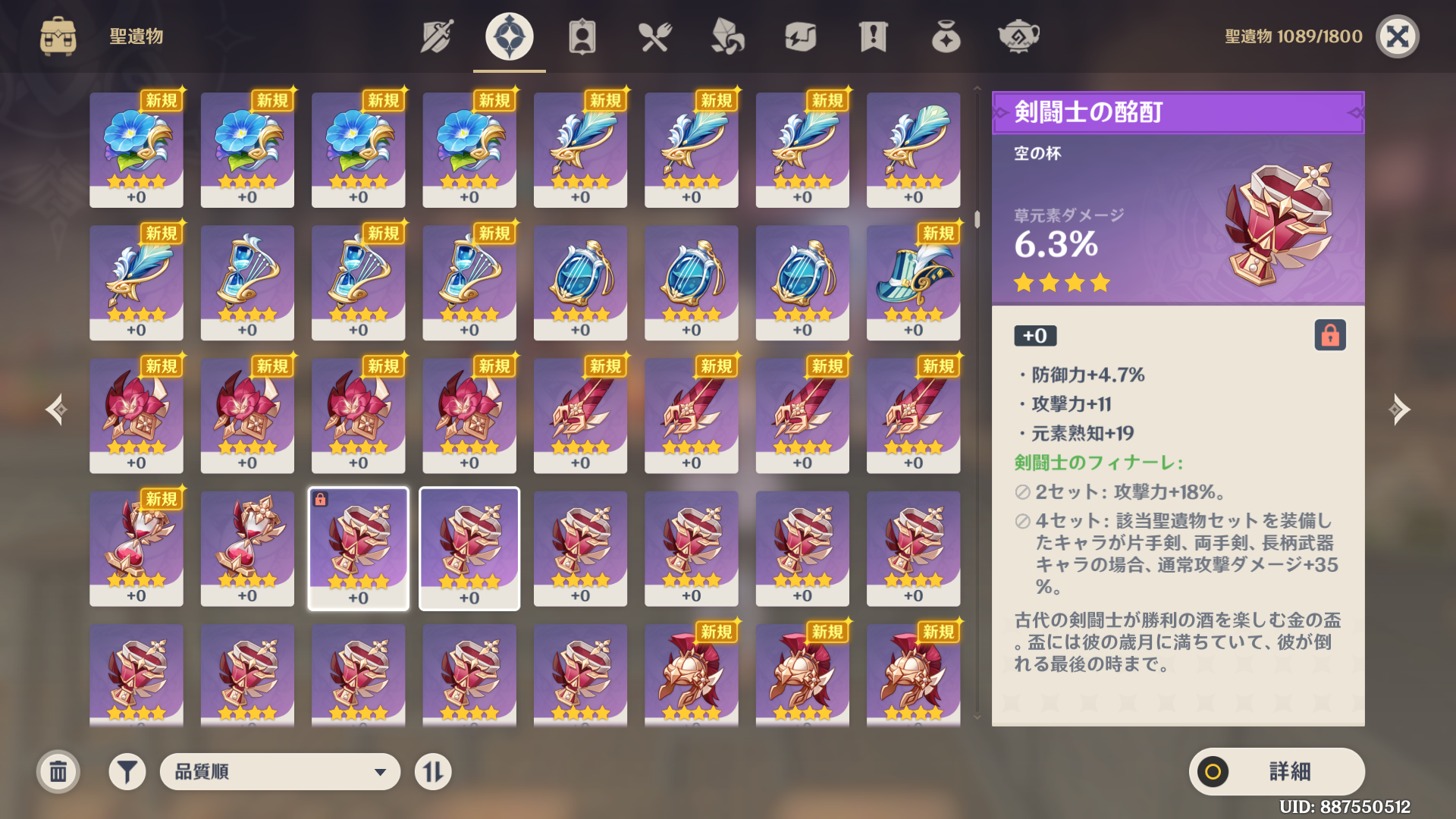Select the new teal top hat artifact
The image size is (1456, 819).
tap(913, 282)
